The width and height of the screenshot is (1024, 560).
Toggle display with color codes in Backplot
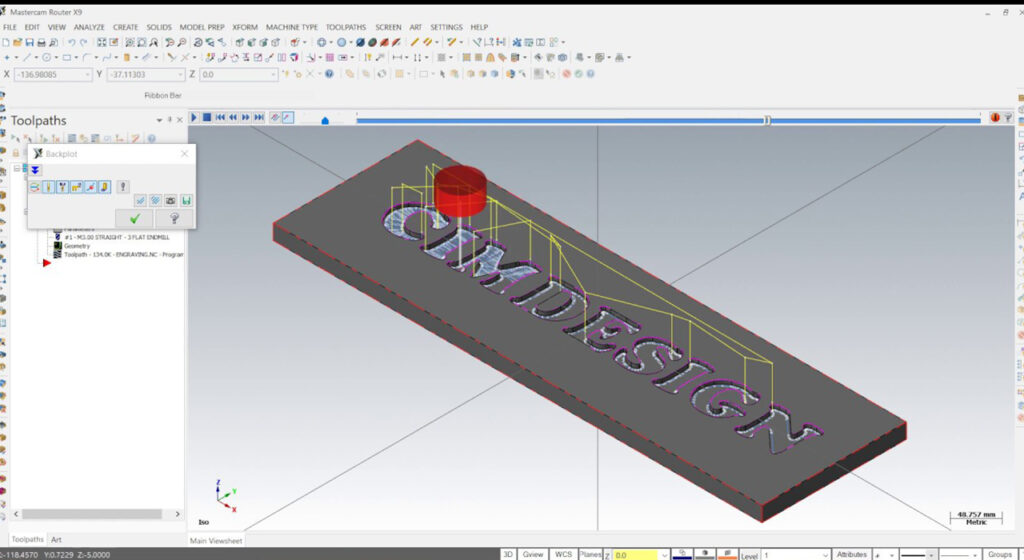[35, 187]
